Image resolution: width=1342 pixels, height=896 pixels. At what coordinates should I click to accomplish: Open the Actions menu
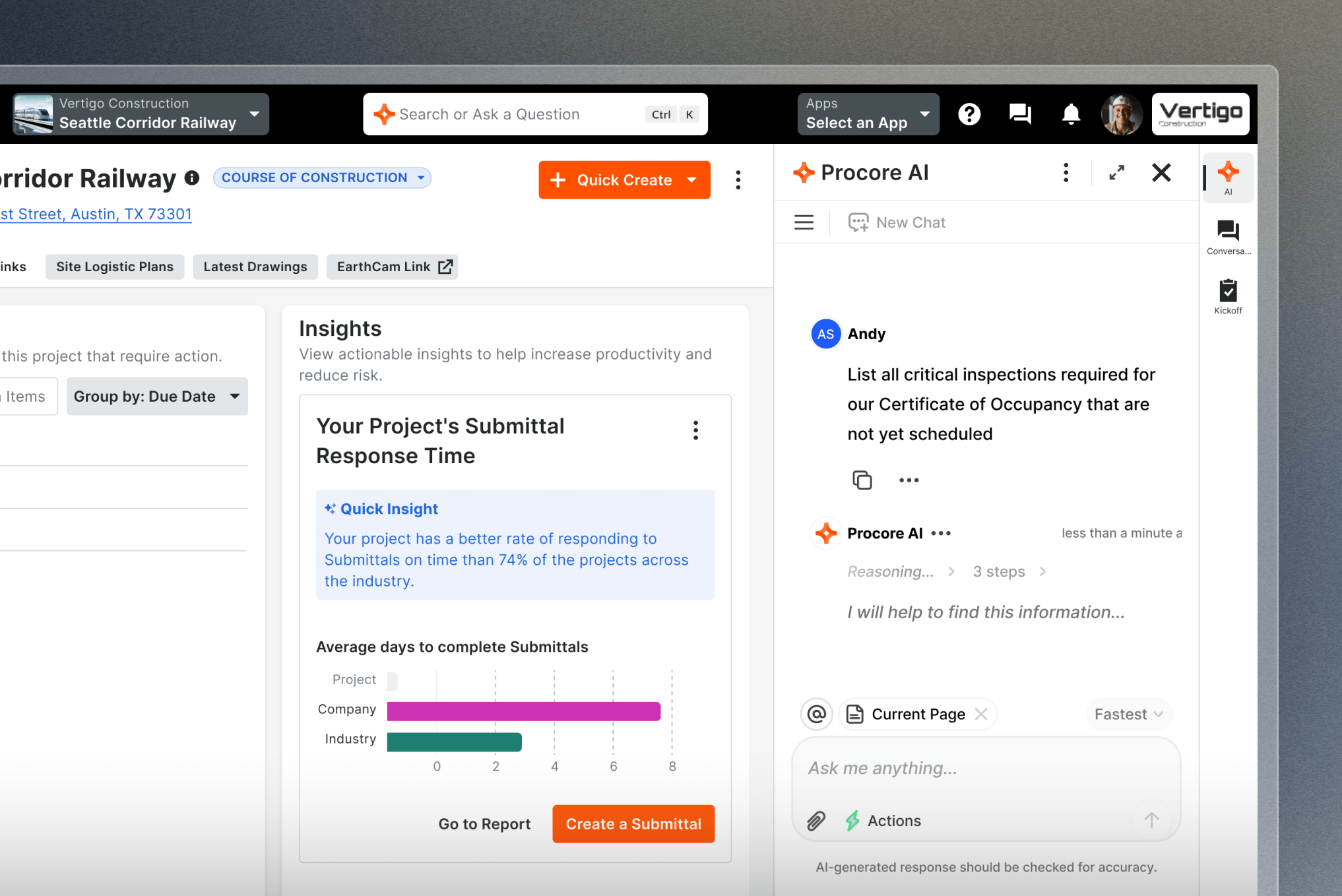[883, 821]
